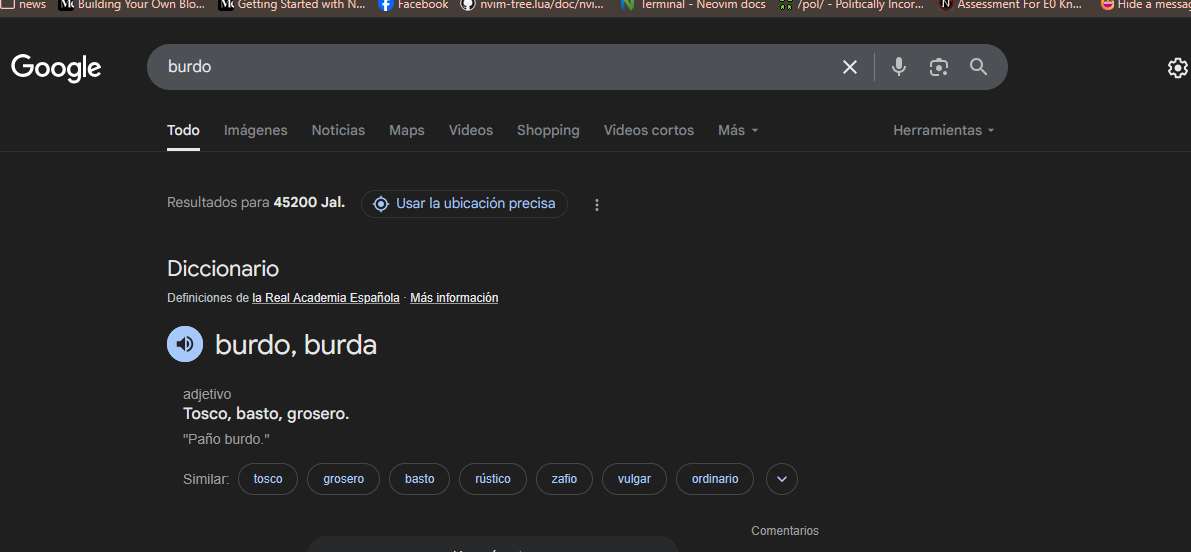Open nvim-tree.lua GitHub bookmark
The width and height of the screenshot is (1191, 552).
pyautogui.click(x=532, y=5)
